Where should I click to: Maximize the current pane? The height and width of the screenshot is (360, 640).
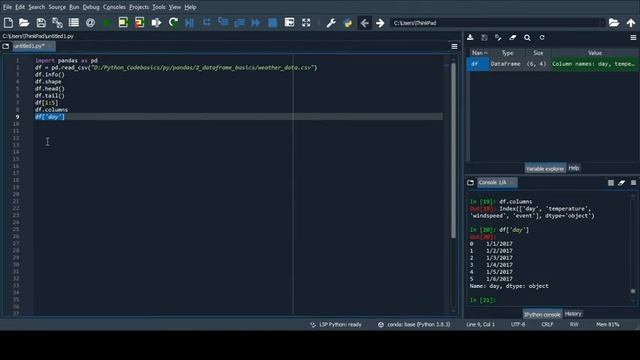tap(289, 23)
